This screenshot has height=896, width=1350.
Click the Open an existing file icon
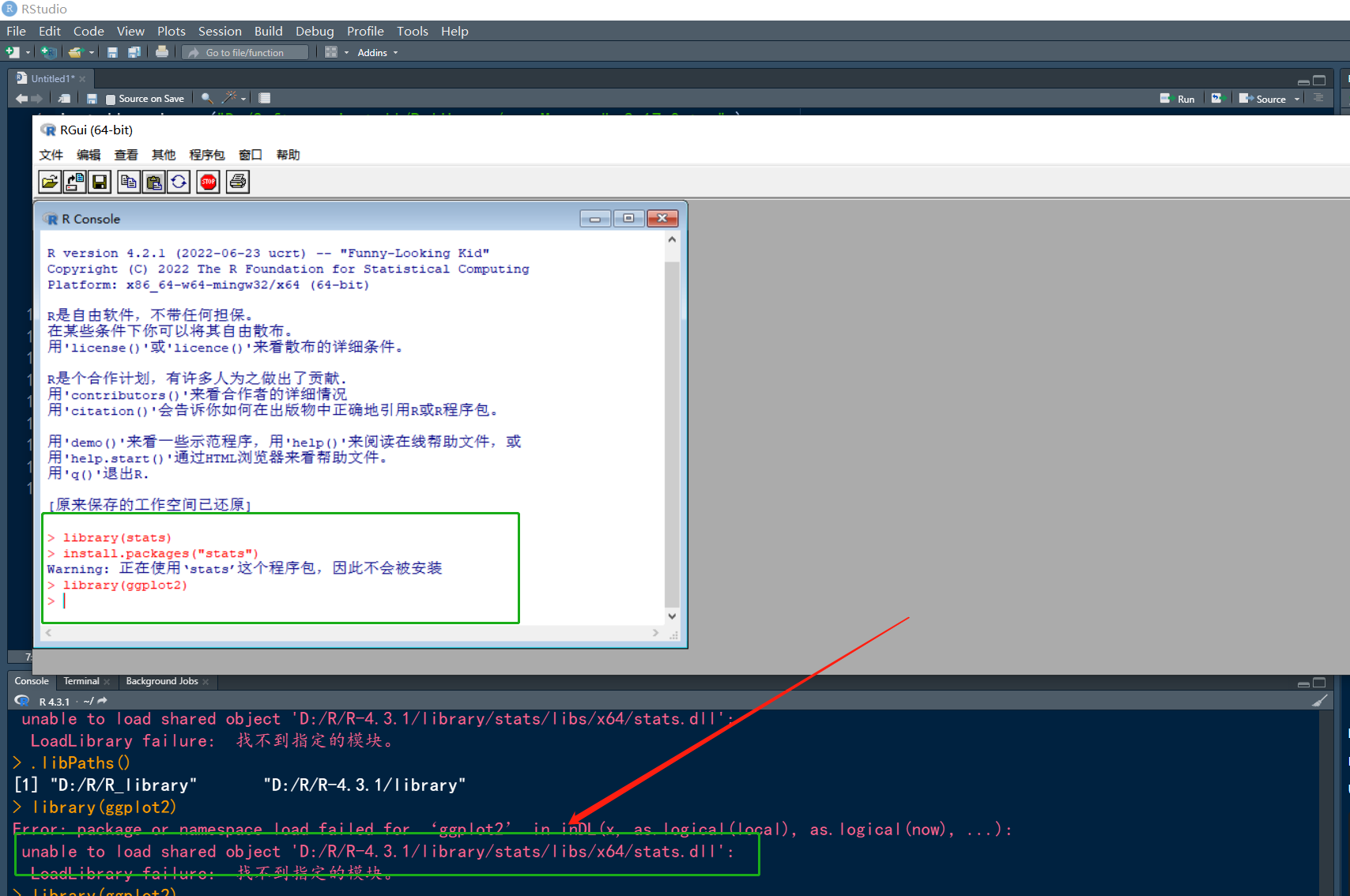pos(76,52)
